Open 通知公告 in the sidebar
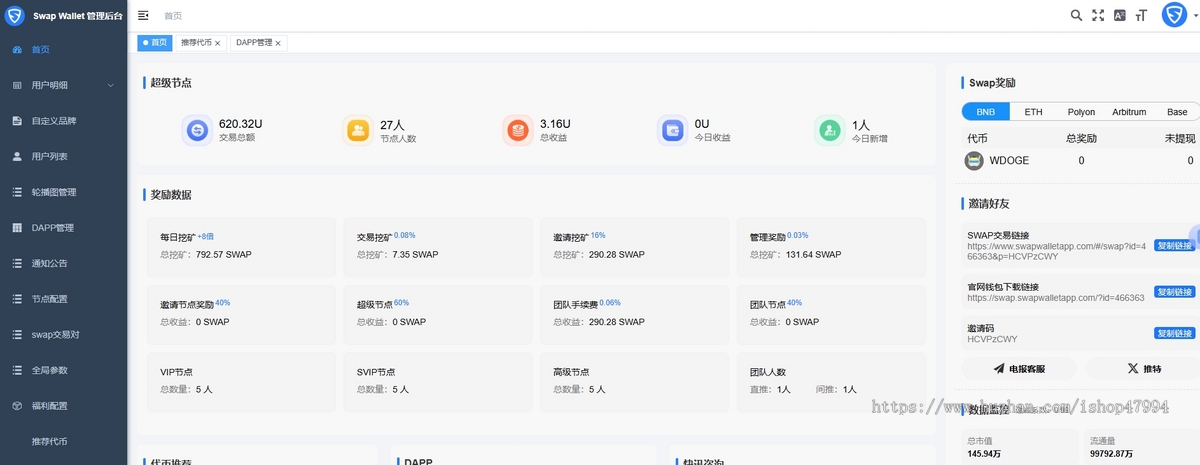 coord(63,263)
